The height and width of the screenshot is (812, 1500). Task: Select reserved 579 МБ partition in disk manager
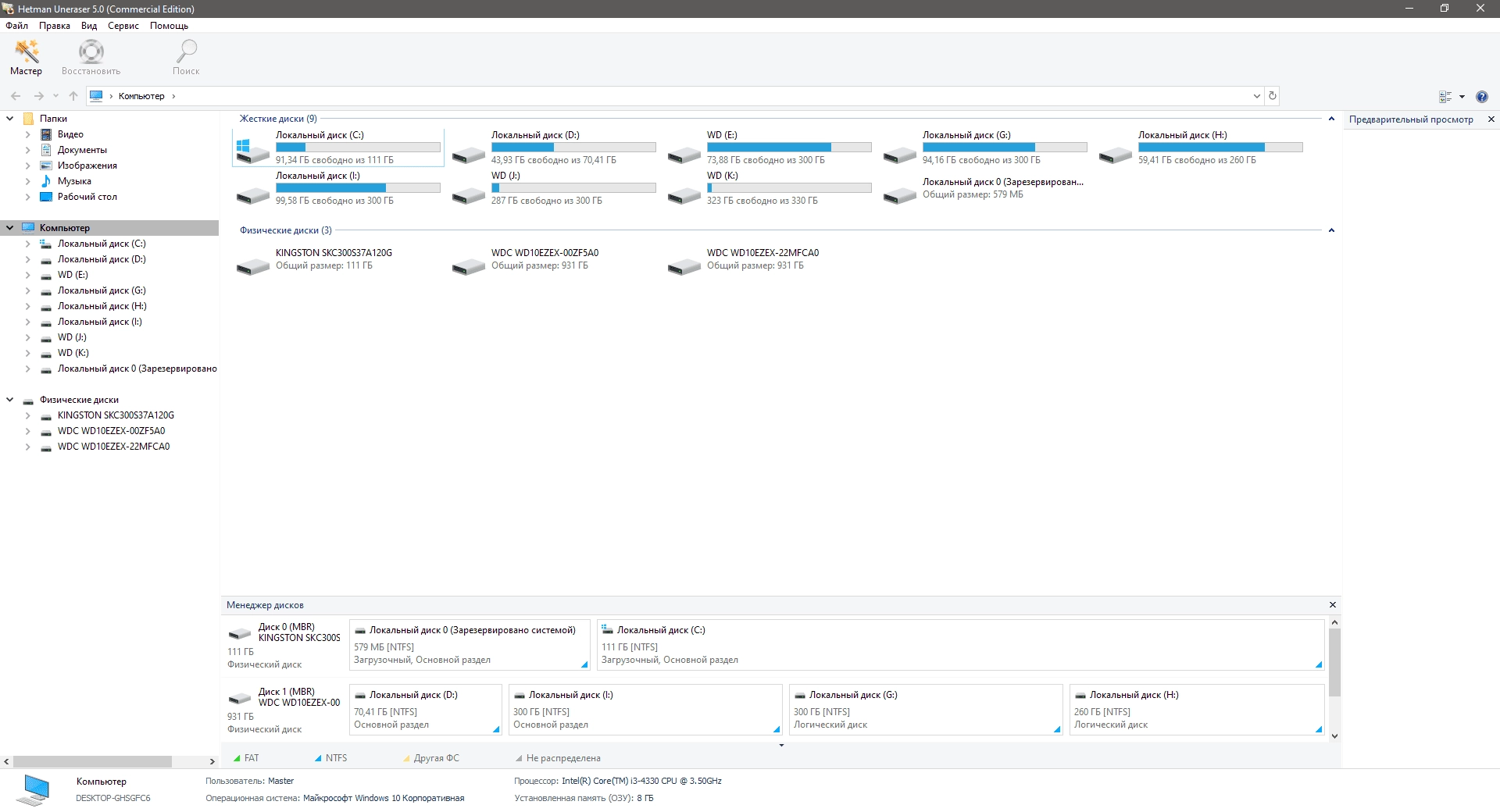click(x=470, y=645)
